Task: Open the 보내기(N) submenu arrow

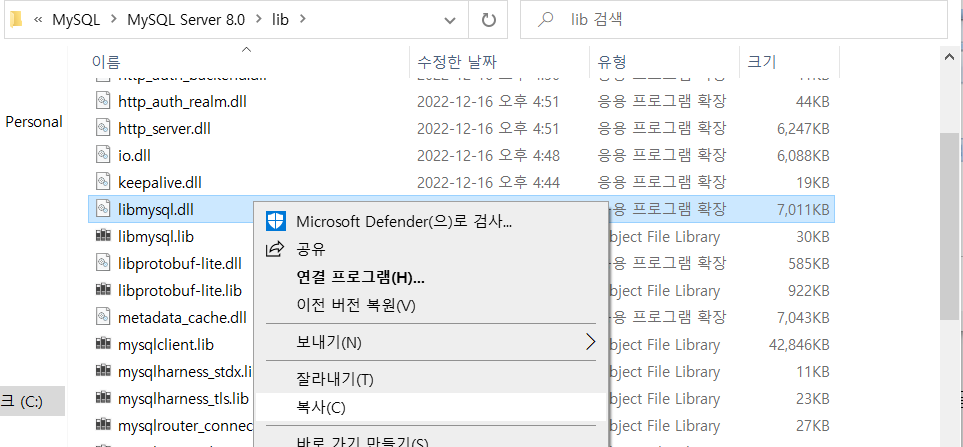Action: coord(590,342)
